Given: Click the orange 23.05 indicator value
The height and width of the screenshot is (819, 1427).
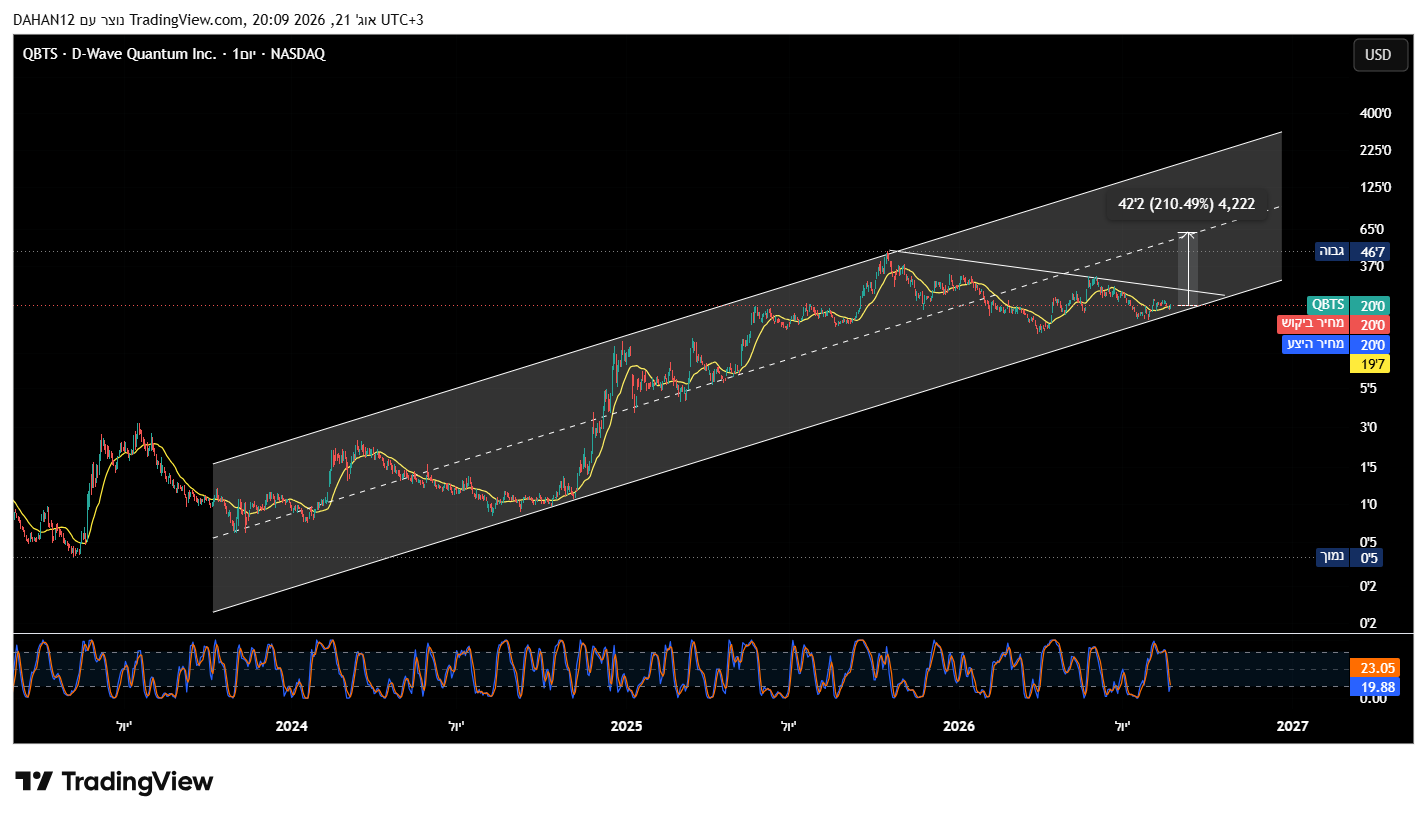Looking at the screenshot, I should 1374,668.
